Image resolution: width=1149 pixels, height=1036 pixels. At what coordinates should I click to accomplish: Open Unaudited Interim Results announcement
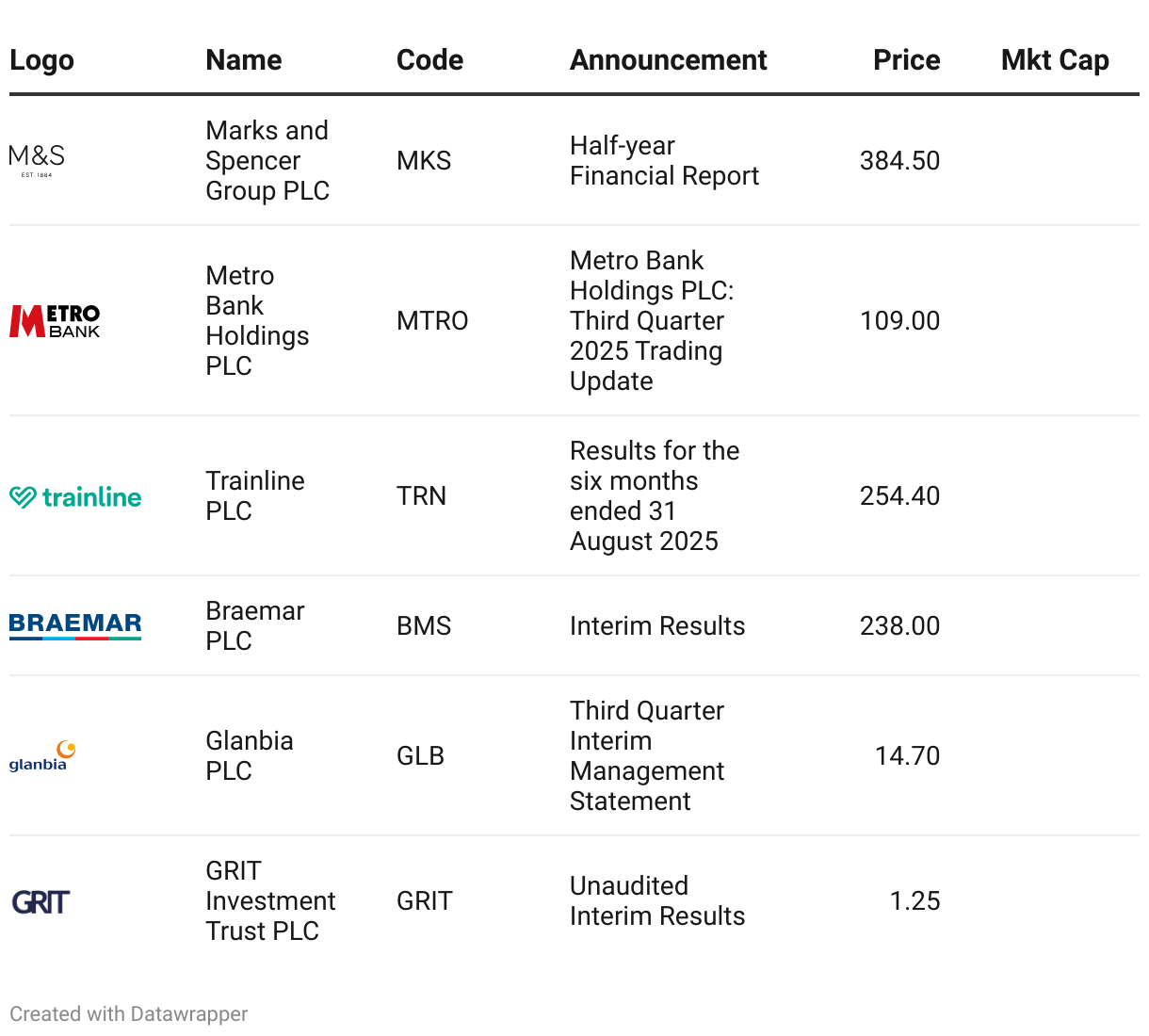point(656,901)
